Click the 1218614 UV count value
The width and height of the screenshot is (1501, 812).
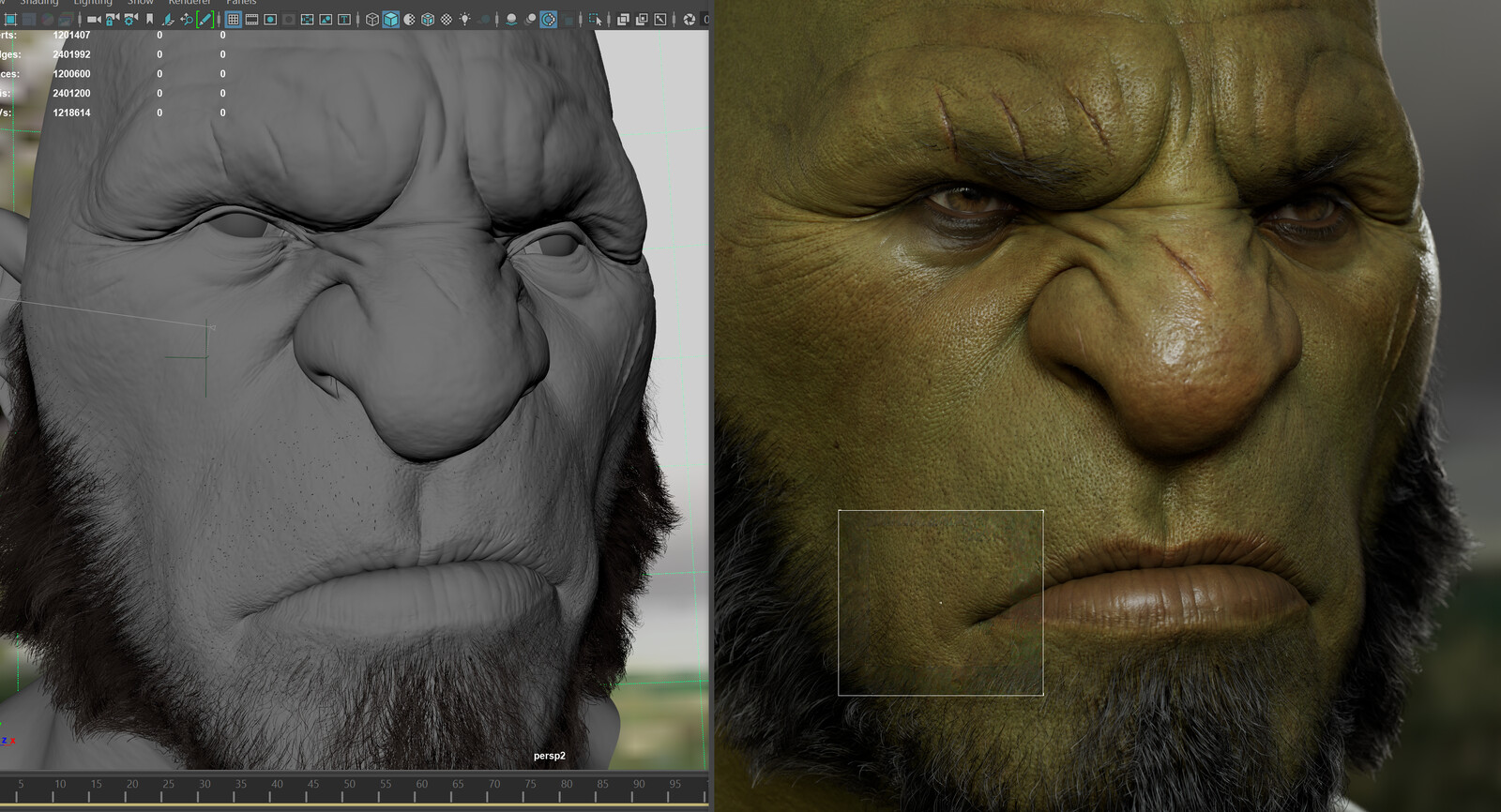click(71, 113)
